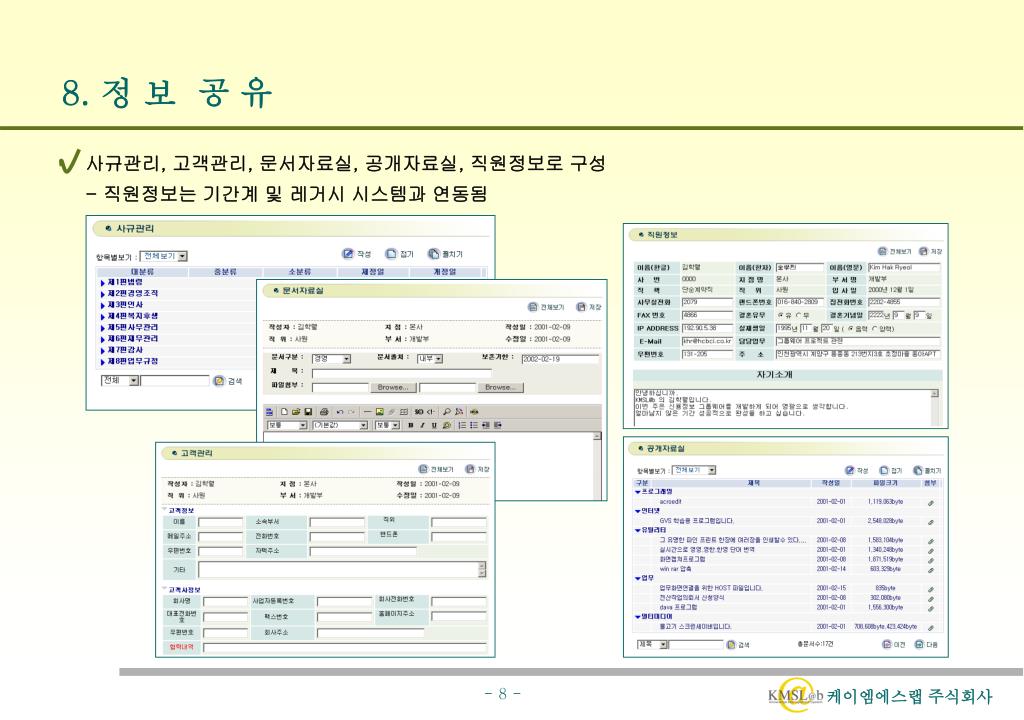Viewport: 1024px width, 720px height.
Task: Click open folder icon in 문서자료실 editor toolbar
Action: tap(296, 412)
